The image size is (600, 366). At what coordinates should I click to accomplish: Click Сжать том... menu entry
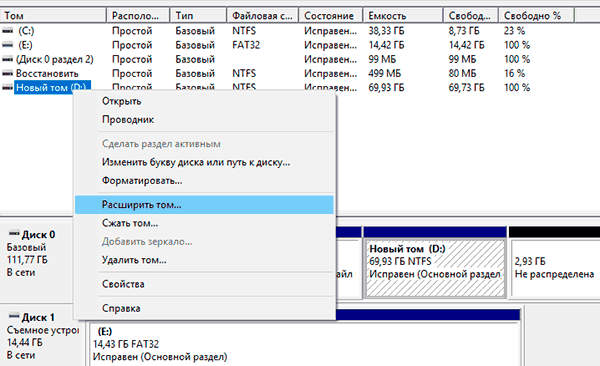pos(204,223)
